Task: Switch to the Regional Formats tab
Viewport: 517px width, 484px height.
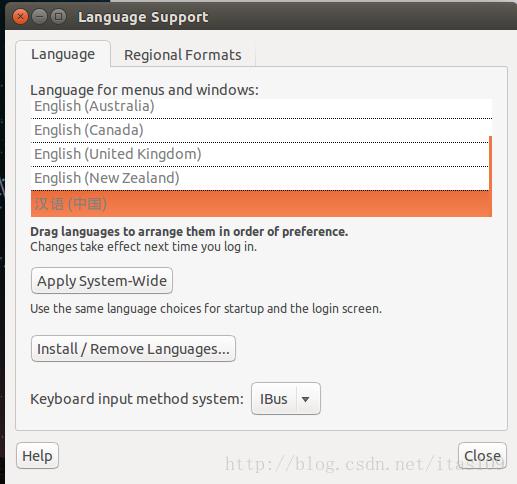Action: 183,55
